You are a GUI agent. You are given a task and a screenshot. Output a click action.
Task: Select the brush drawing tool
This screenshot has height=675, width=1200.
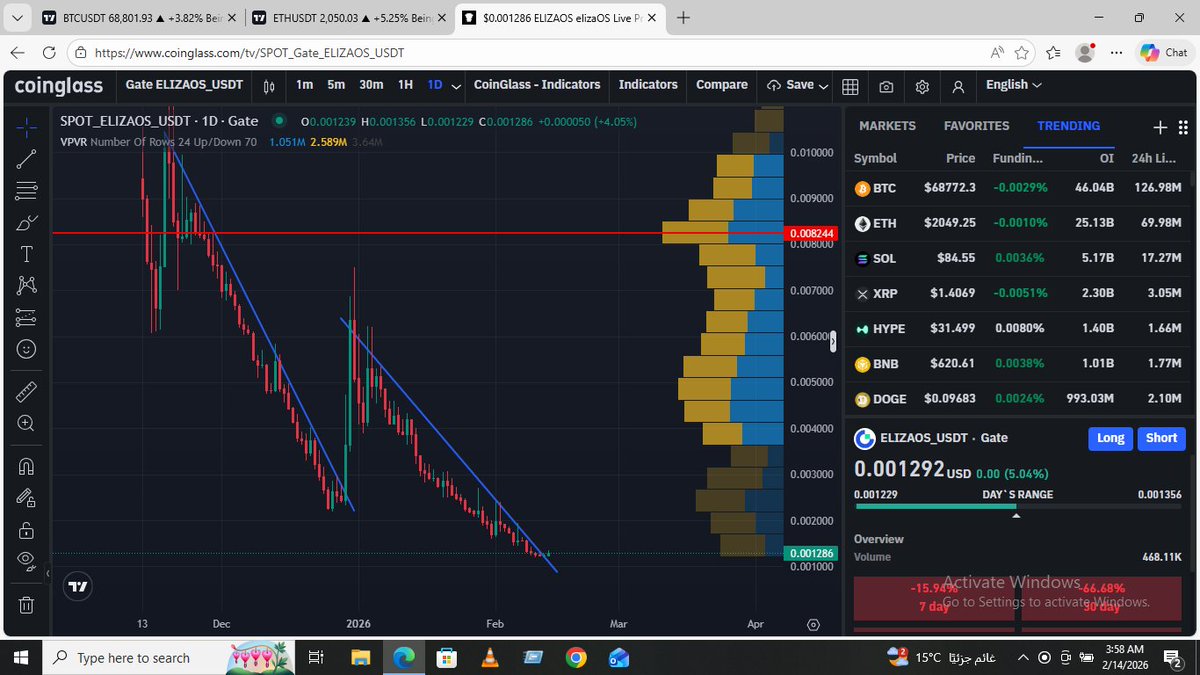27,222
